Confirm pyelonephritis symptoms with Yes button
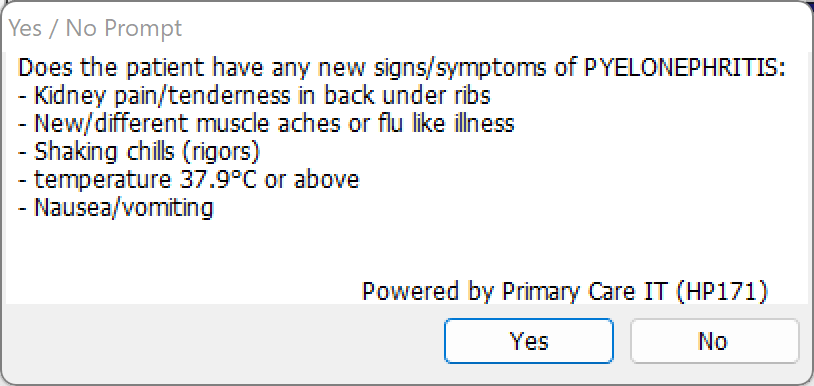814x386 pixels. click(528, 341)
